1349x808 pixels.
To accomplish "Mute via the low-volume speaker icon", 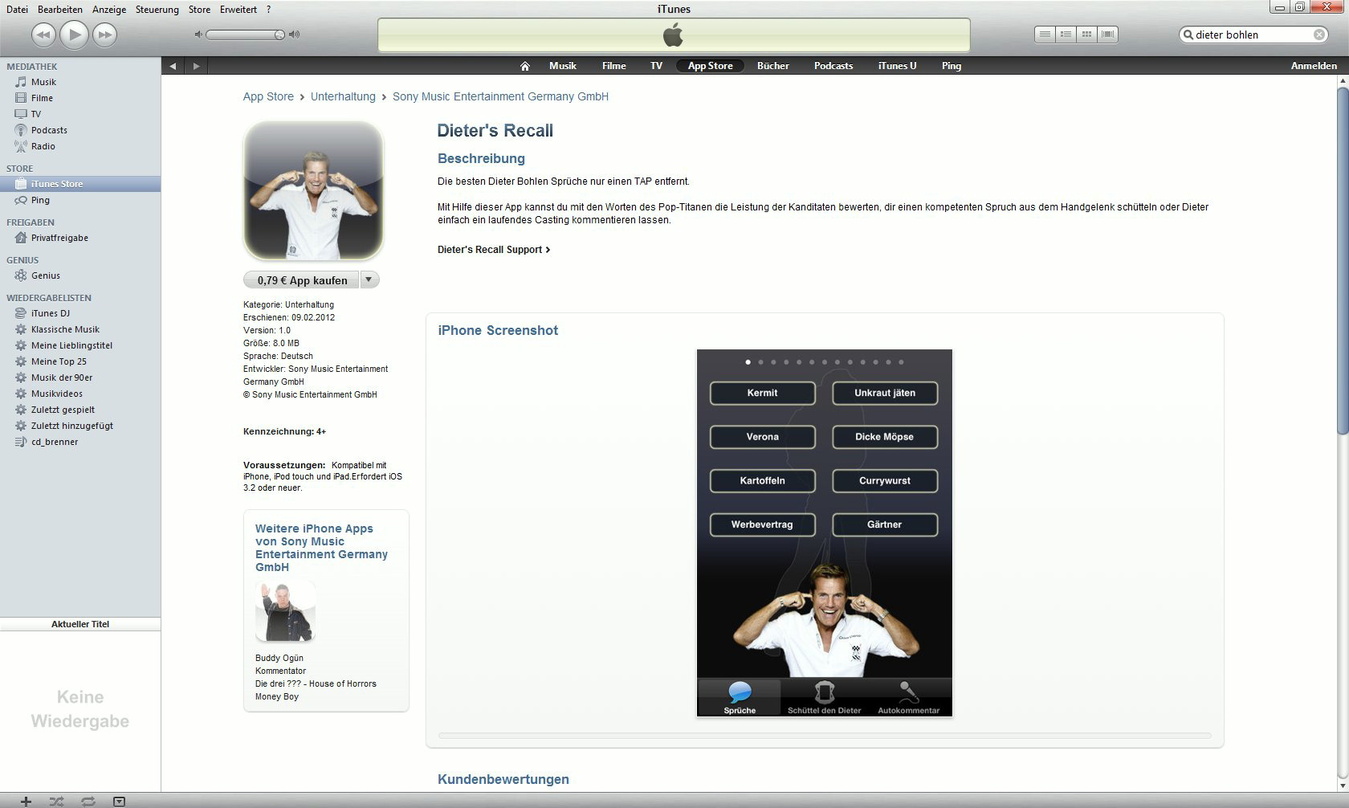I will click(x=198, y=34).
